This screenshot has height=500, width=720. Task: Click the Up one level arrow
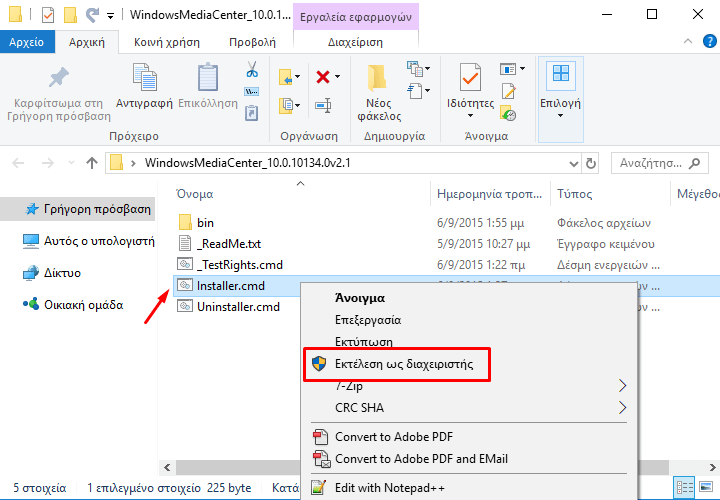point(92,163)
